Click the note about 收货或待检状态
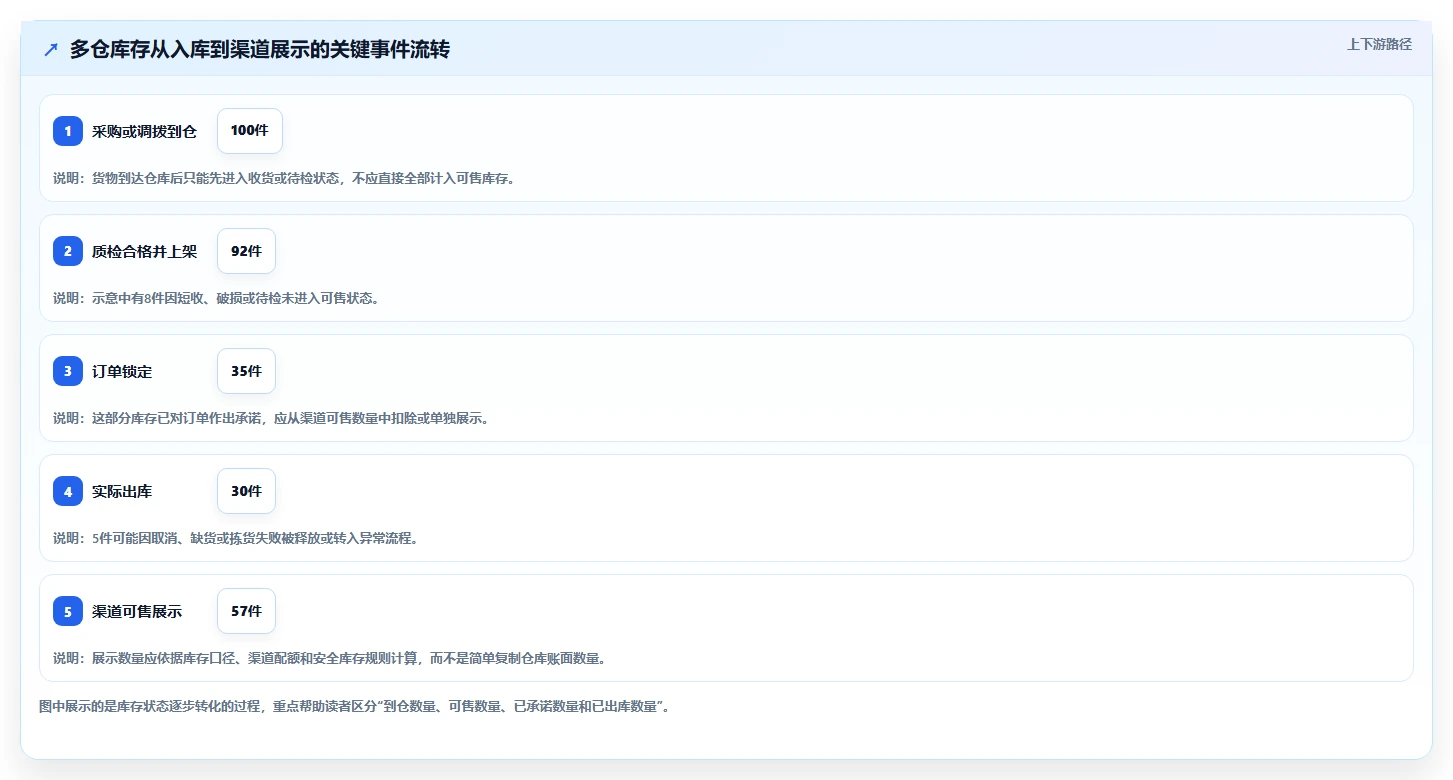 284,178
